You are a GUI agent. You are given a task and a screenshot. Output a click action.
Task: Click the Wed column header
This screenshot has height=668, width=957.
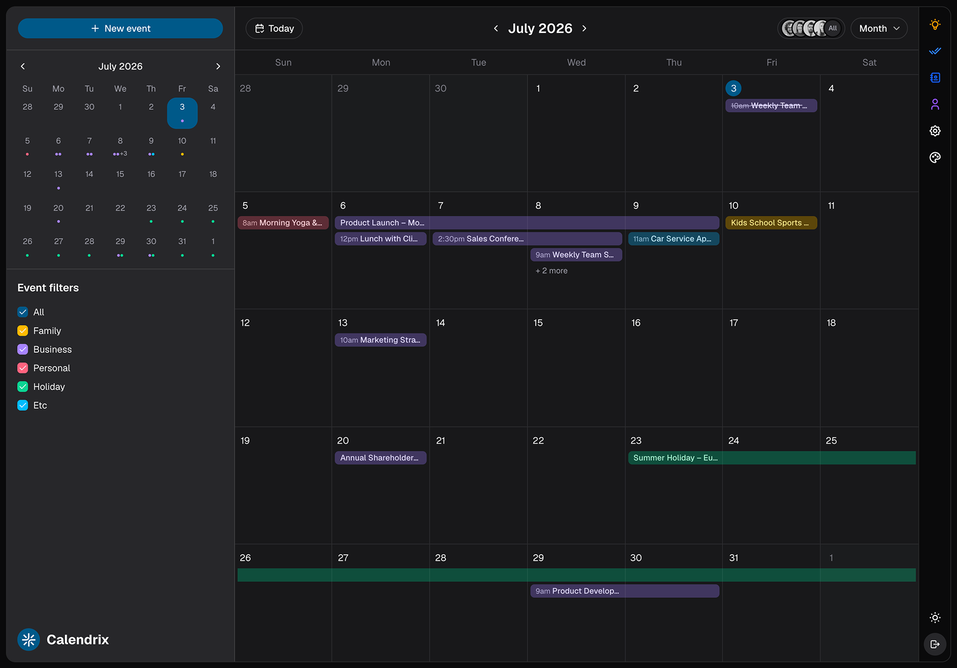(x=576, y=62)
